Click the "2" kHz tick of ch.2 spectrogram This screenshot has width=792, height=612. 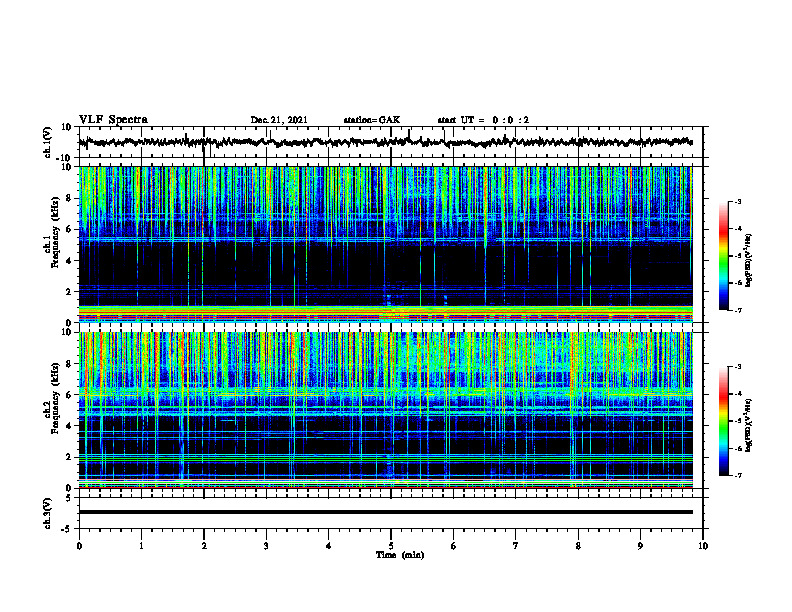click(69, 457)
